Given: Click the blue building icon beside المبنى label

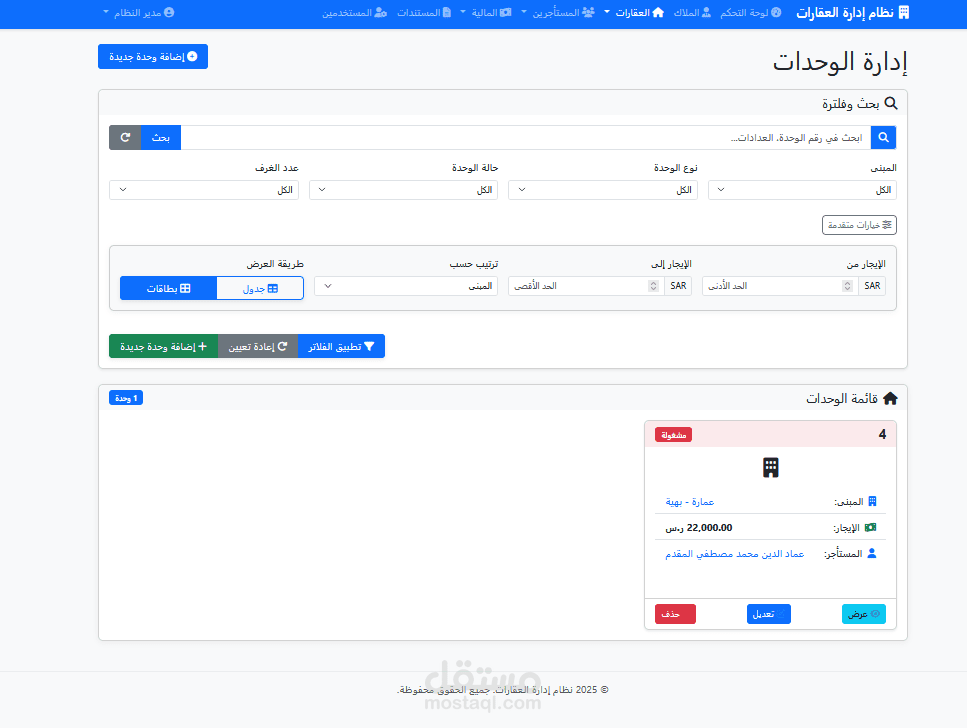Looking at the screenshot, I should tap(872, 501).
